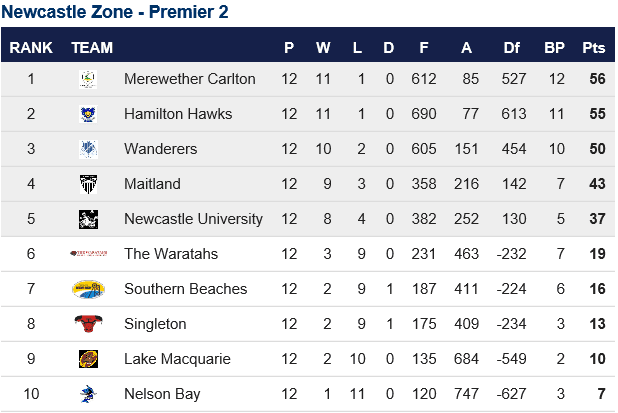Select the Lake Macquarie team logo

[88, 359]
